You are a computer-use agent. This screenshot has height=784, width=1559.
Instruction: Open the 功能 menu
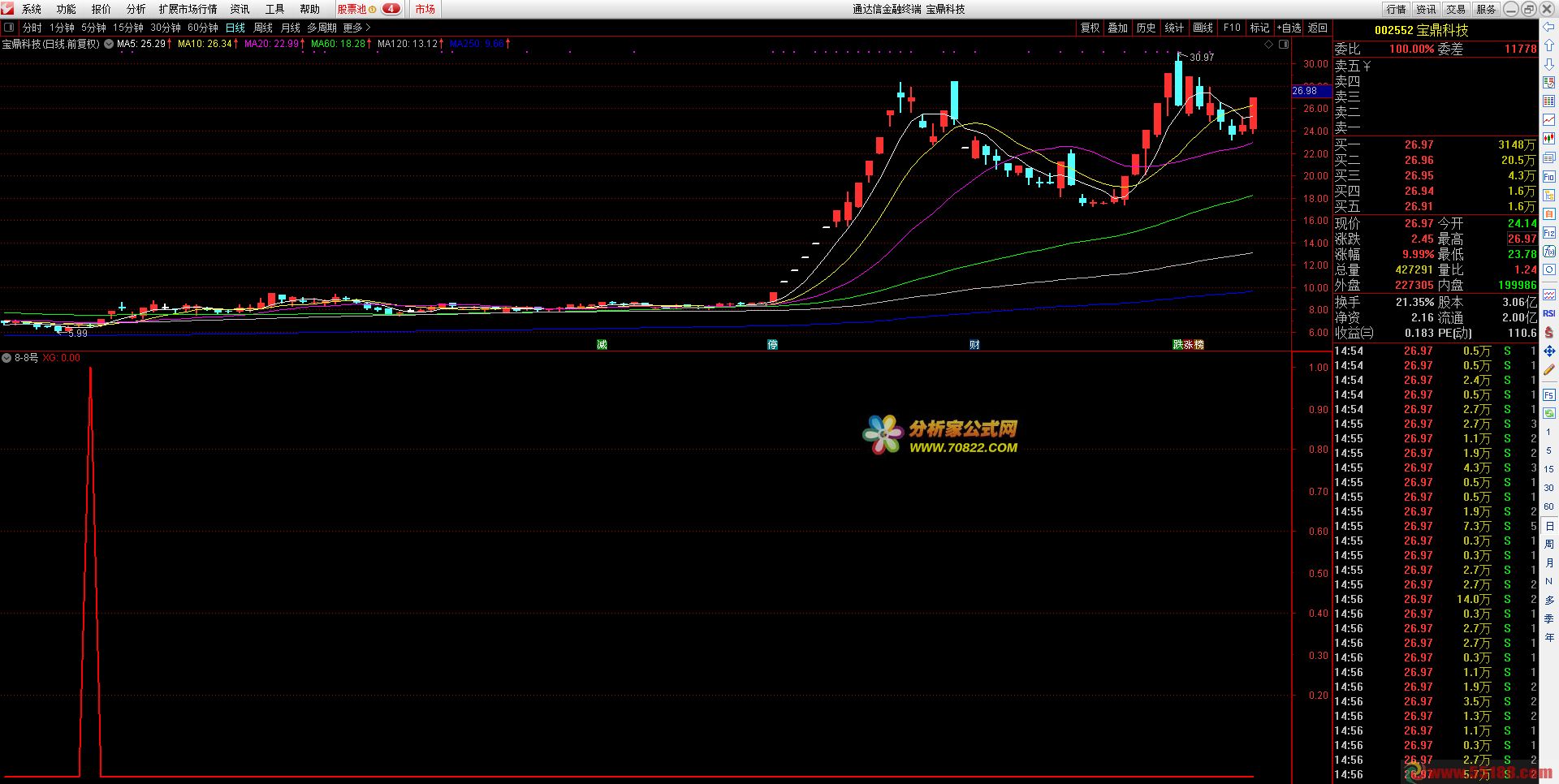(67, 9)
